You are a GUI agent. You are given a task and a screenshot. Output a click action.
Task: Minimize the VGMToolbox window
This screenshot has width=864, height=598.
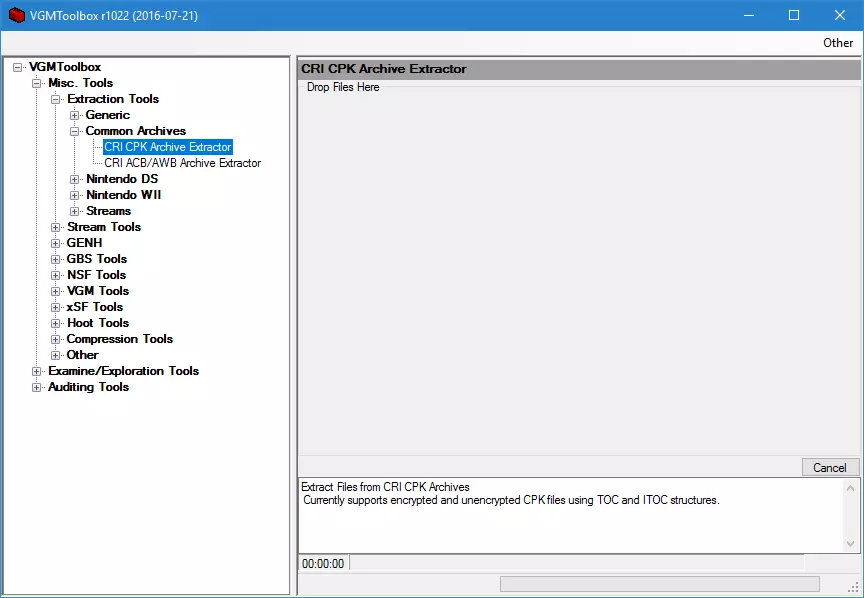click(x=749, y=15)
